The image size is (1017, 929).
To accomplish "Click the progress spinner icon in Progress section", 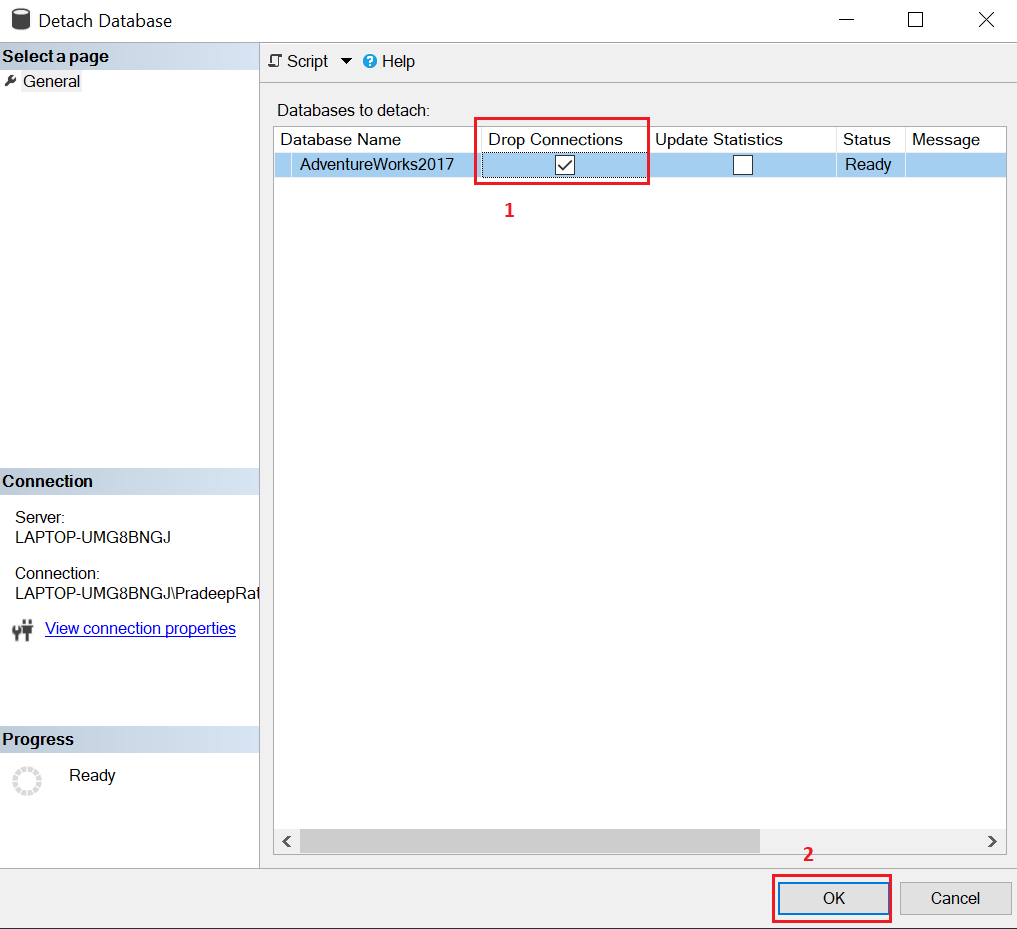I will point(26,780).
